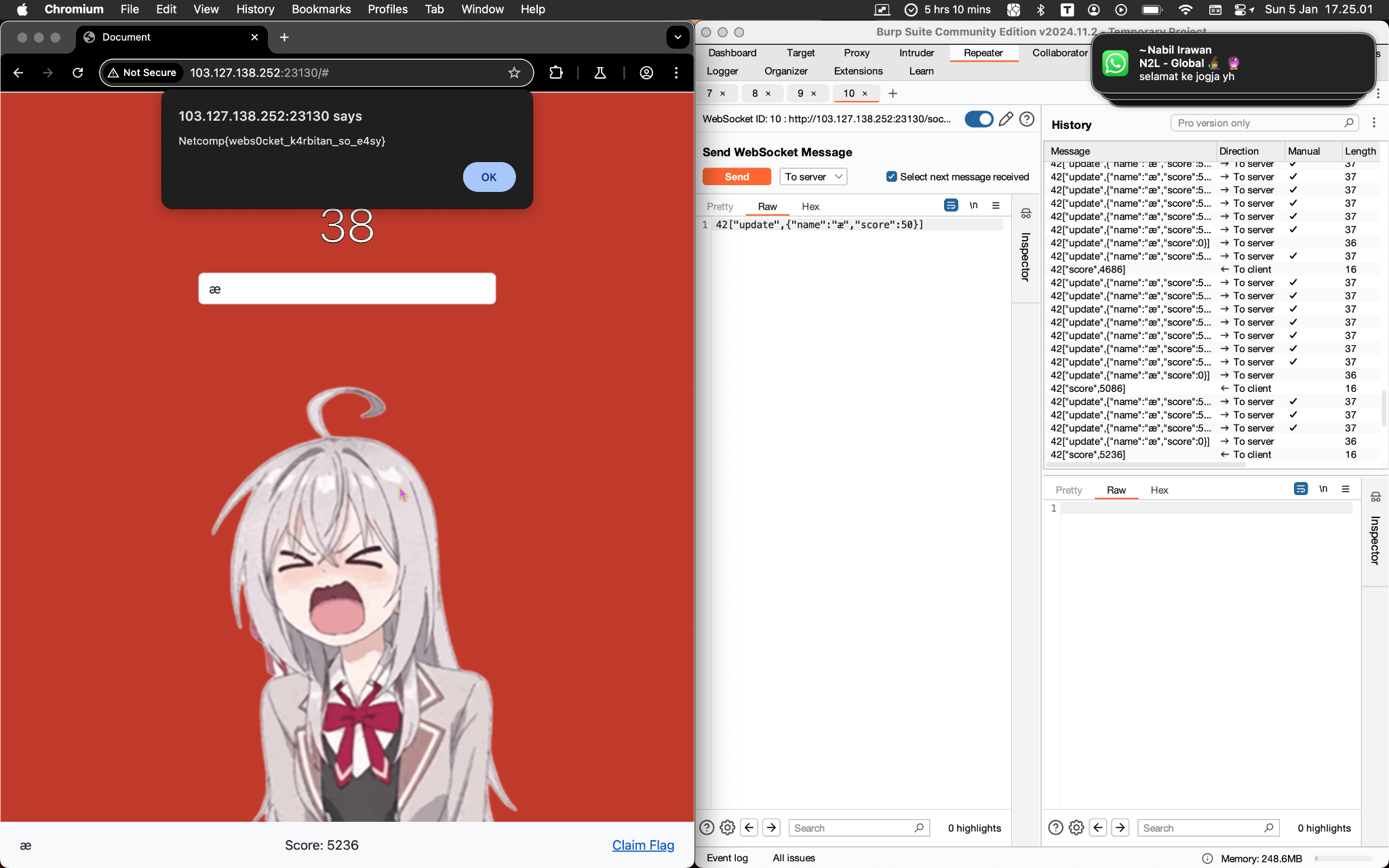This screenshot has width=1389, height=868.
Task: Click the Claim Flag link
Action: (x=642, y=845)
